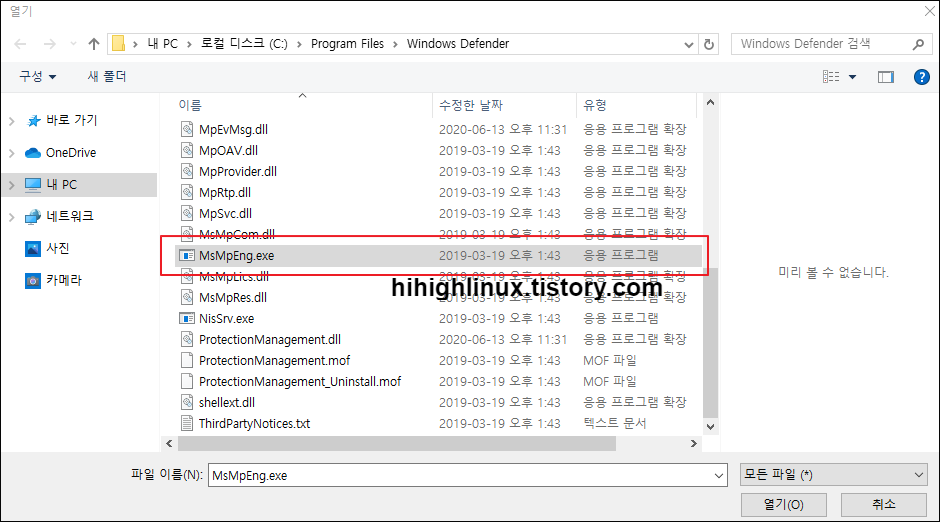The image size is (940, 522).
Task: Click the vertical scrollbar down arrow
Action: click(x=710, y=427)
